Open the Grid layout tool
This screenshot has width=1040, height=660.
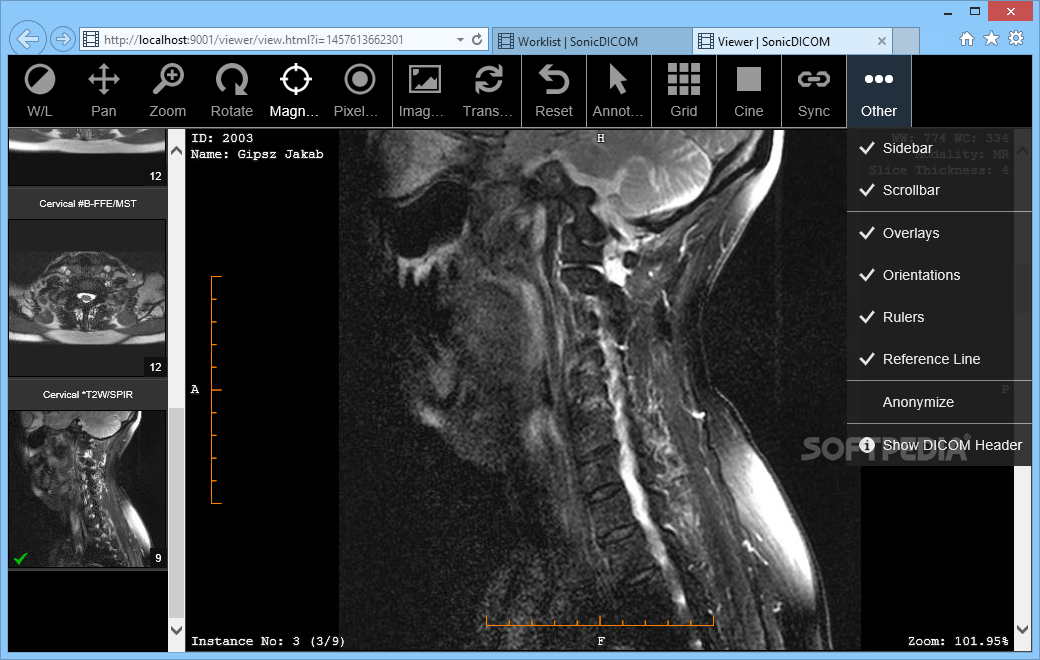(684, 91)
